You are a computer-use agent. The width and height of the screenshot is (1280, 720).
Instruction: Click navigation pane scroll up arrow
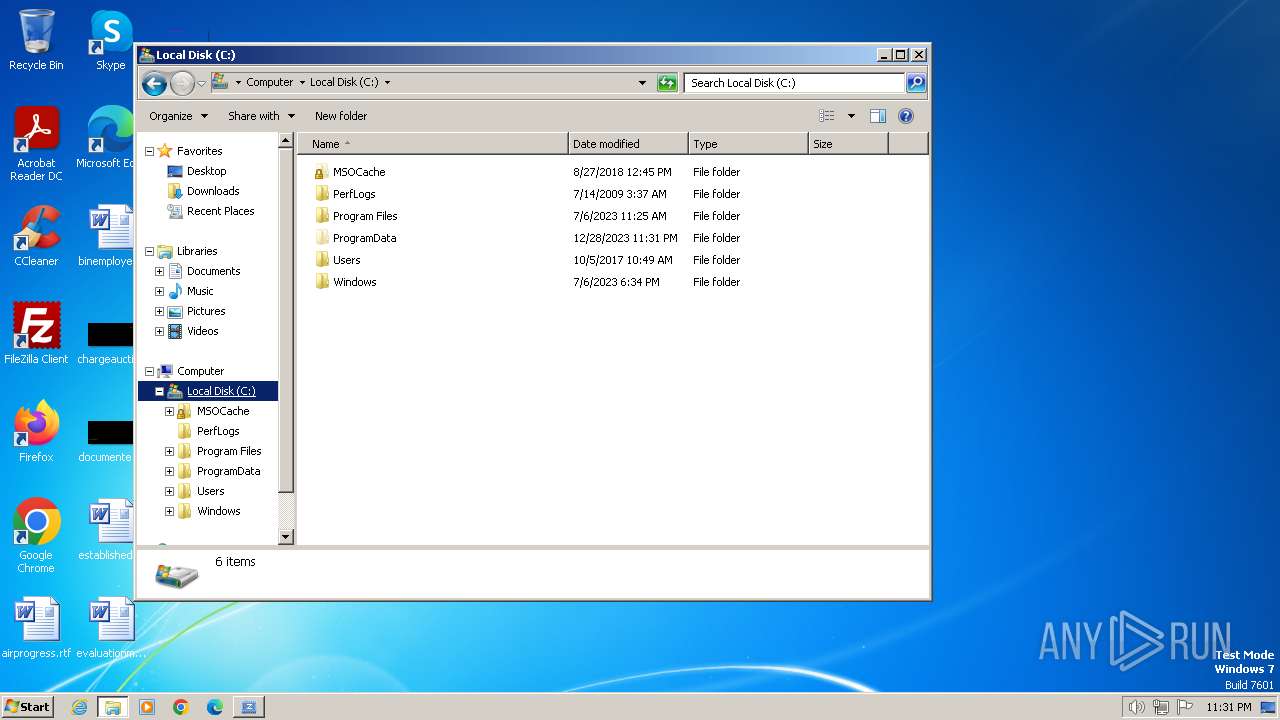286,141
